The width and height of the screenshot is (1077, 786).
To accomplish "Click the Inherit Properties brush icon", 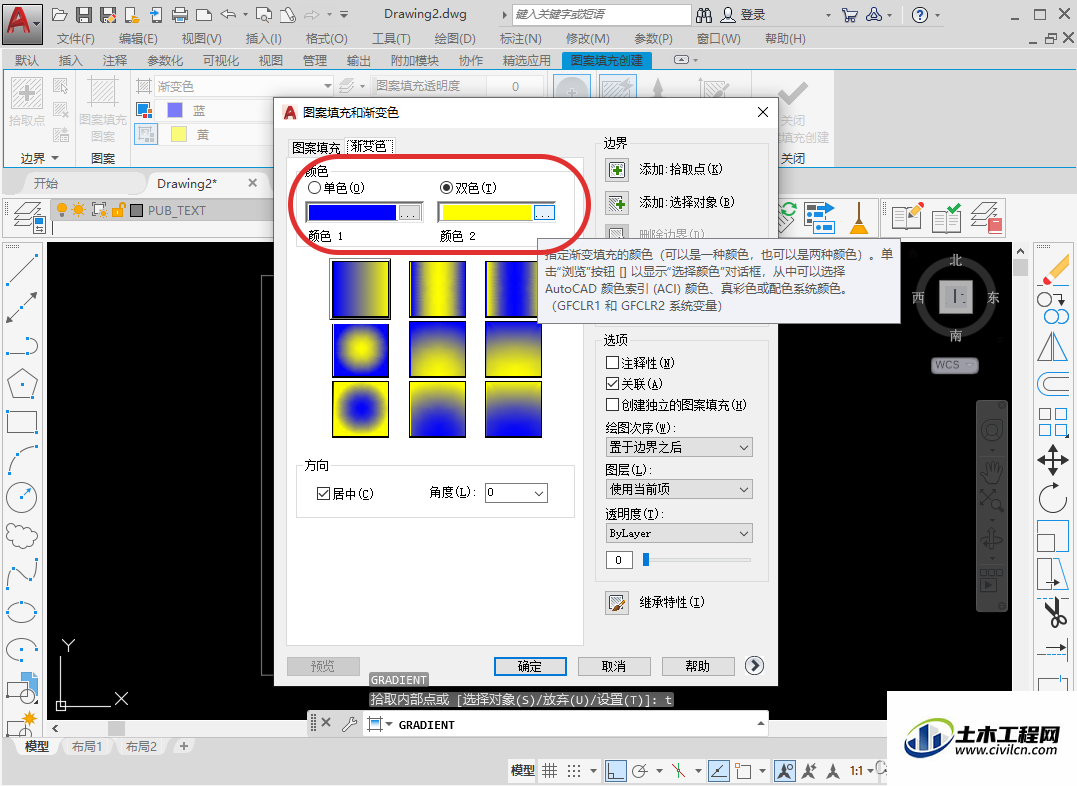I will (x=617, y=603).
